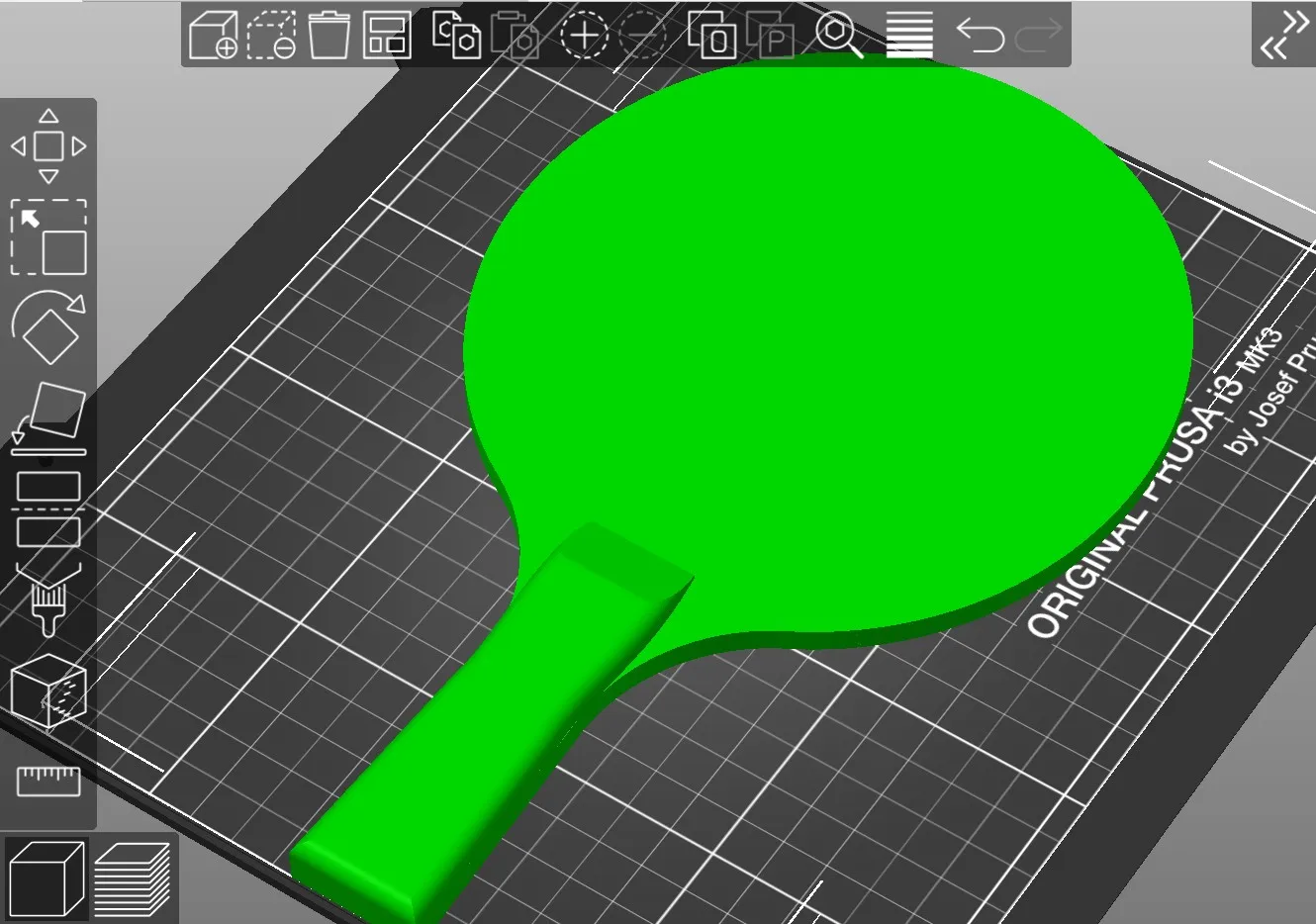Select the Rotate gizmo tool
The width and height of the screenshot is (1316, 924).
tap(48, 327)
